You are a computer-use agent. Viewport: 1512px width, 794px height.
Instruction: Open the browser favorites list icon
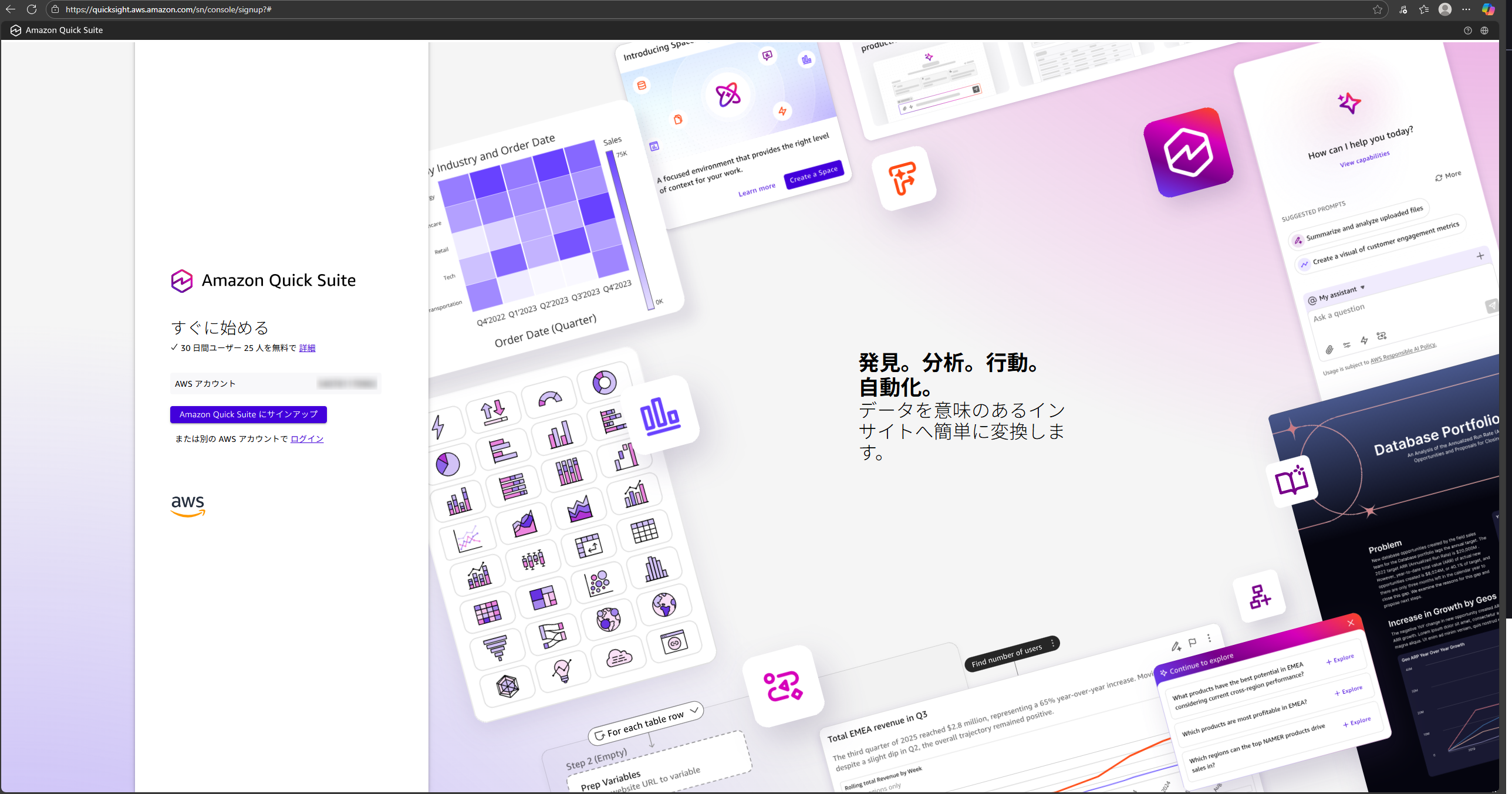tap(1424, 9)
